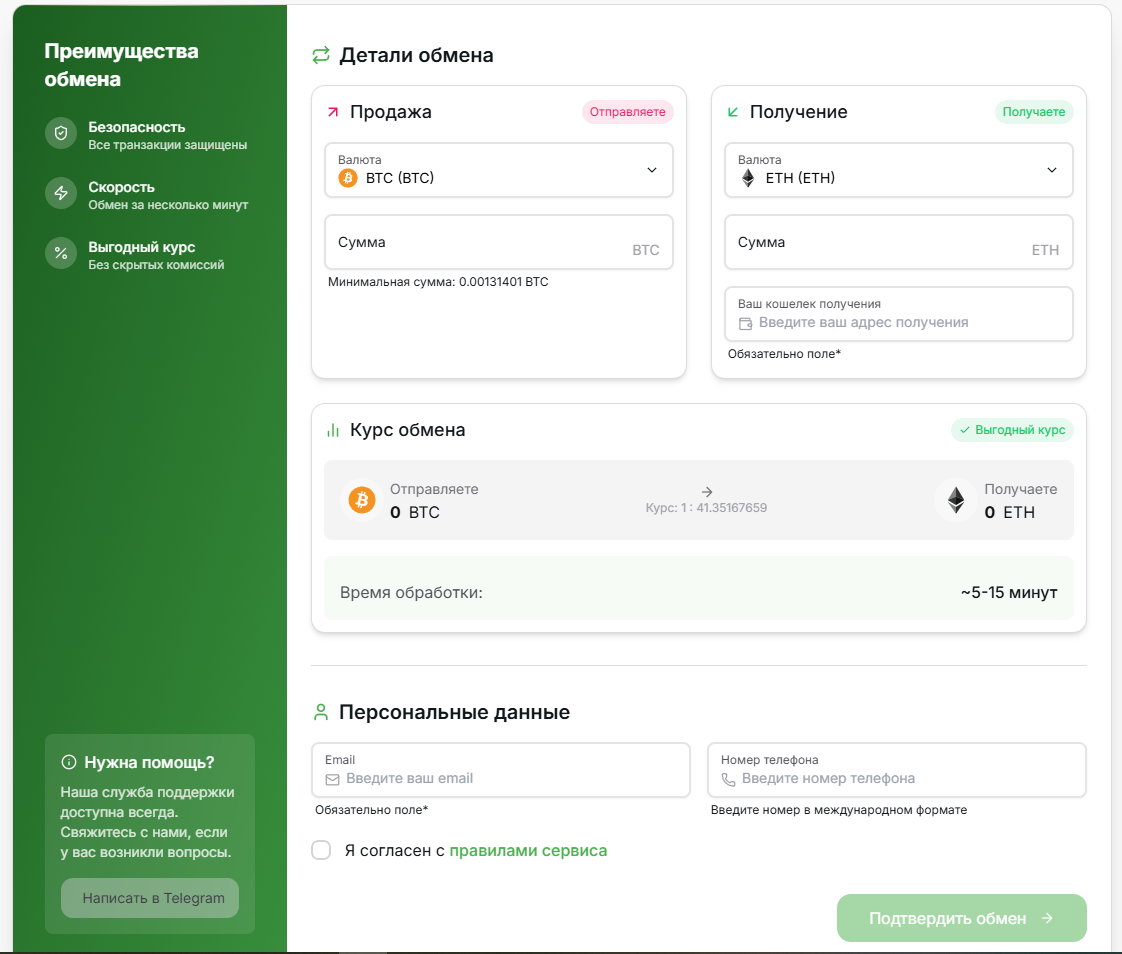Open the BTC currency dropdown in Продажа
Screen dimensions: 1122x954
[x=498, y=170]
